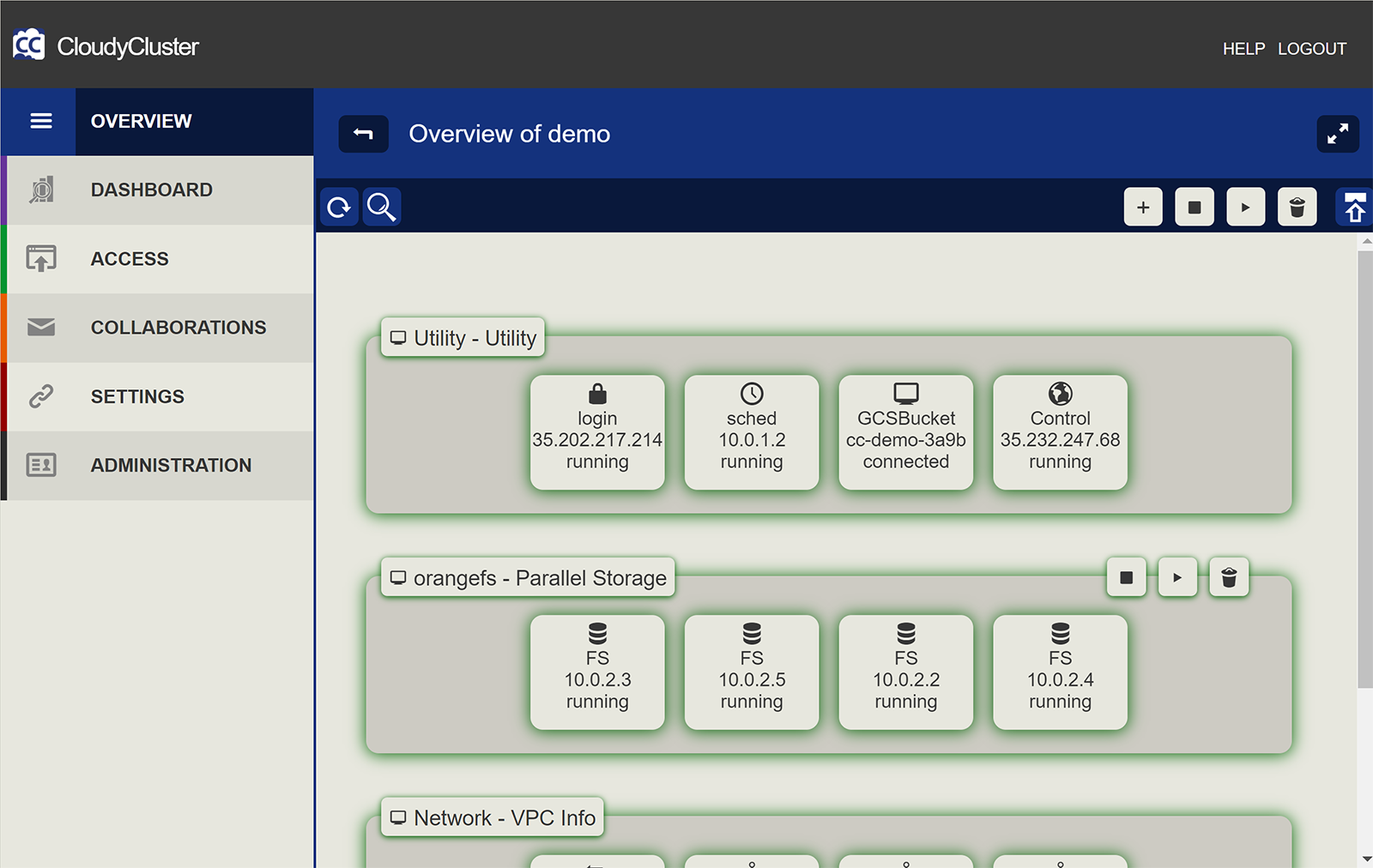
Task: Select the FS node 10.0.2.4
Action: coord(1061,672)
